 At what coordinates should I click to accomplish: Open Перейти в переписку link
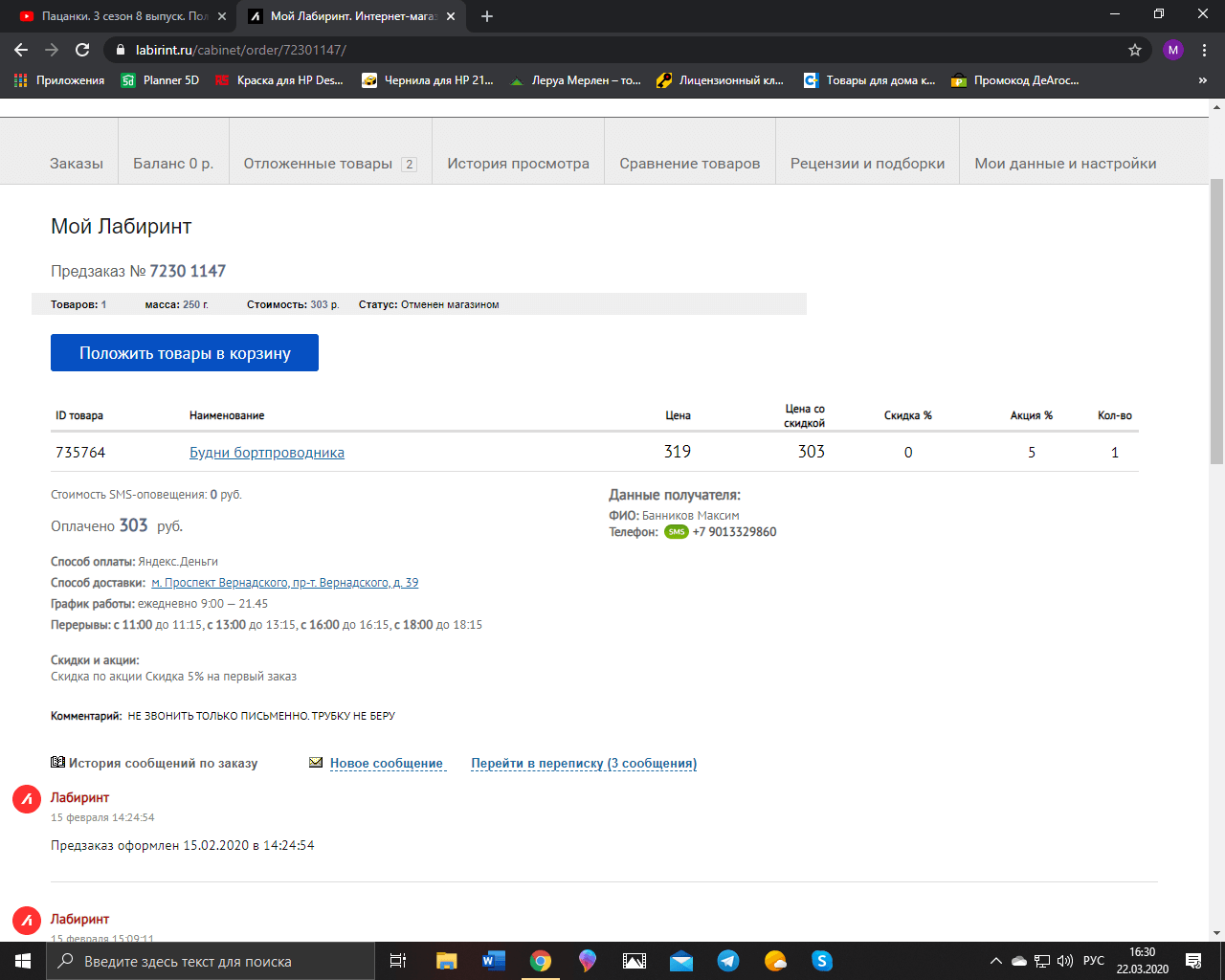584,764
